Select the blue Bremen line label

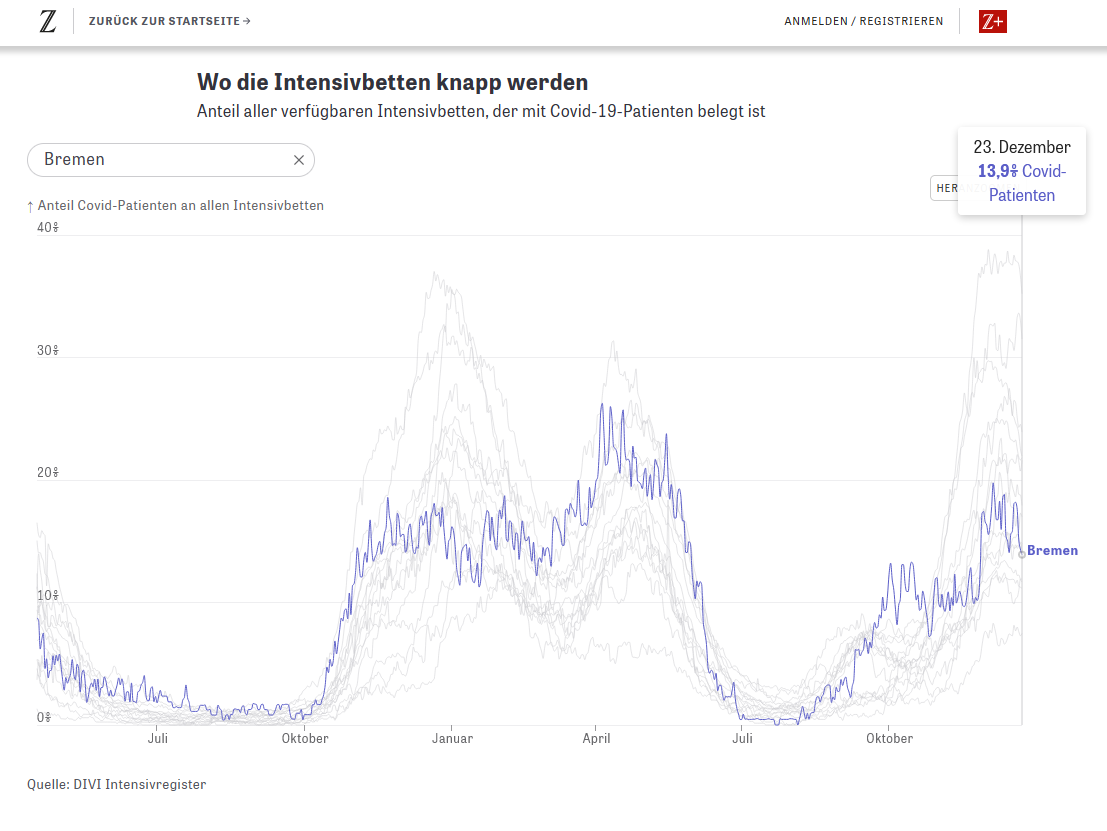coord(1052,550)
